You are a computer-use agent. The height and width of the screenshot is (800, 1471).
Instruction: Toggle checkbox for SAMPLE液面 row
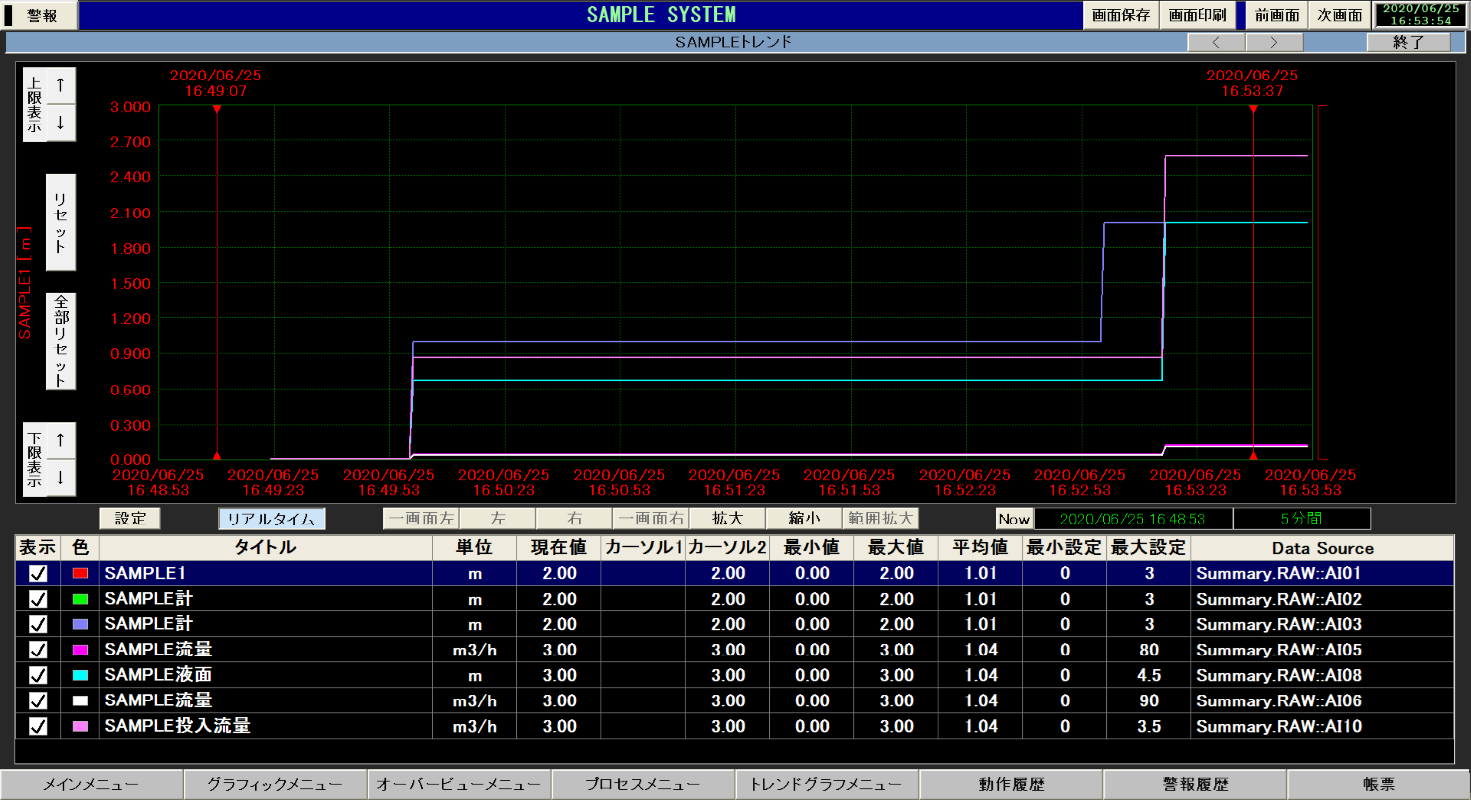tap(38, 675)
